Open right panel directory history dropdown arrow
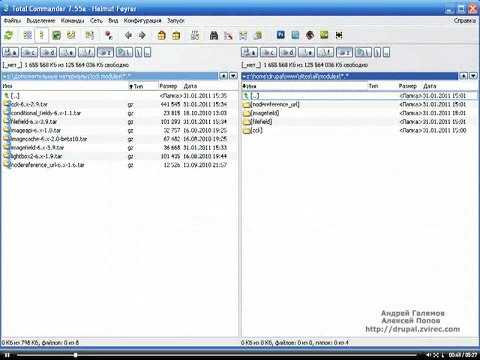 [x=473, y=76]
